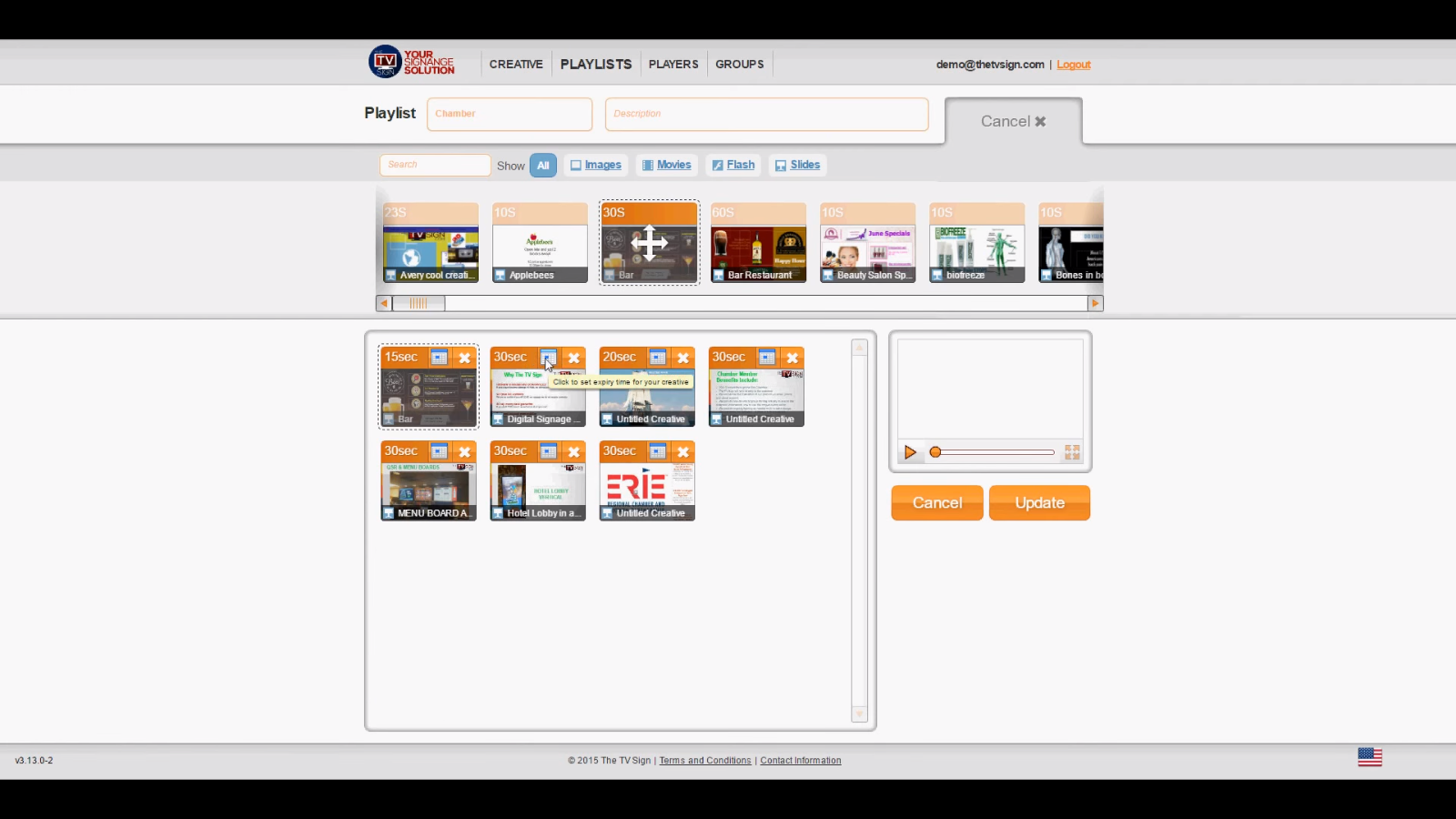Click the X to remove the Bar item
Viewport: 1456px width, 819px height.
click(x=465, y=358)
